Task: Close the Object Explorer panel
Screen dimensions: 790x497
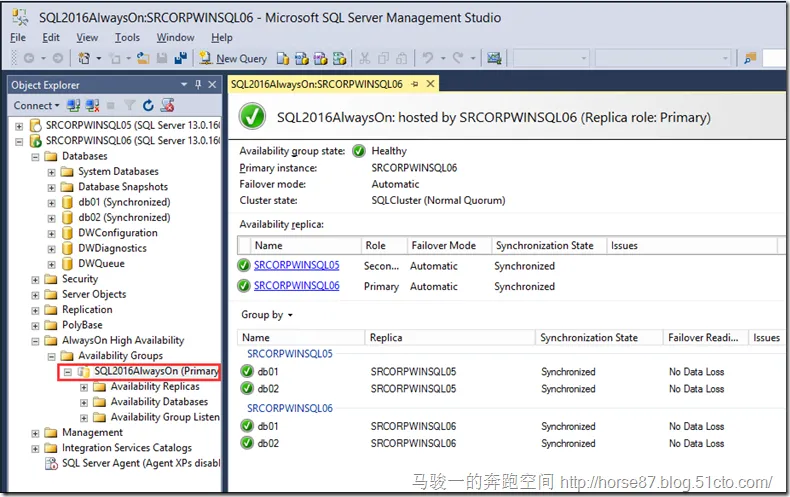Action: point(213,85)
